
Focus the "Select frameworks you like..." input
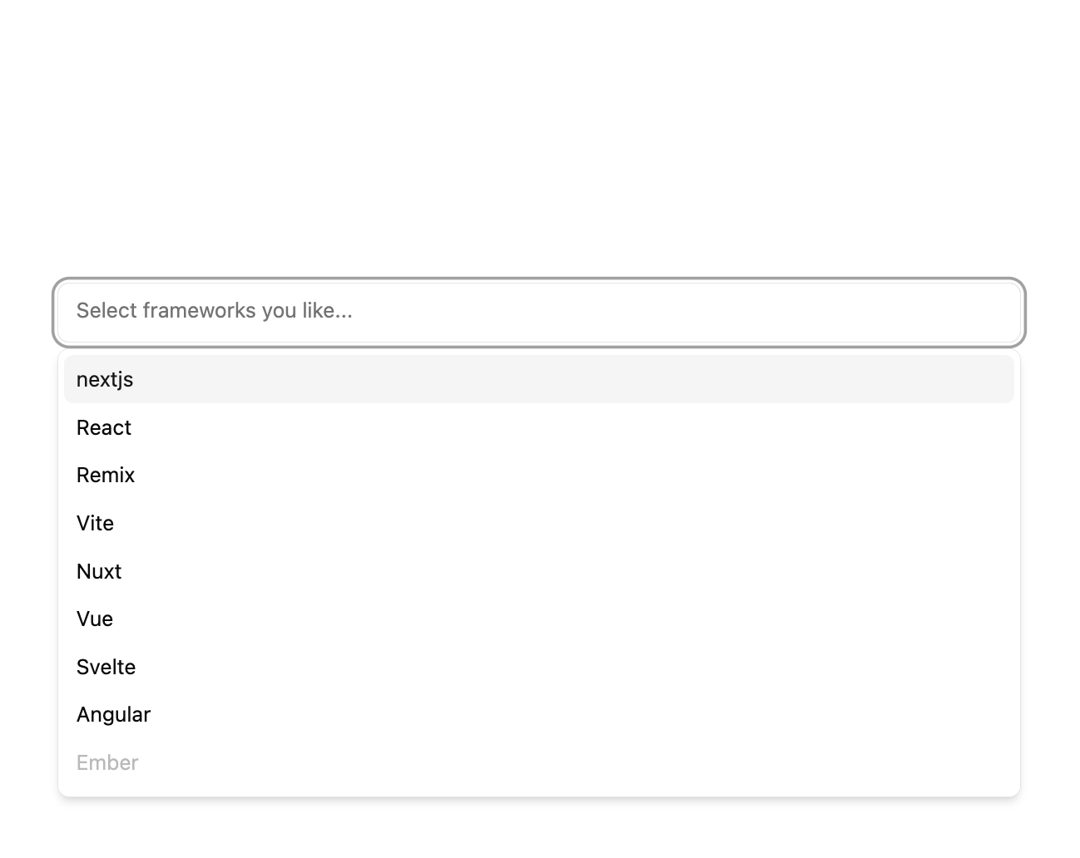click(539, 312)
